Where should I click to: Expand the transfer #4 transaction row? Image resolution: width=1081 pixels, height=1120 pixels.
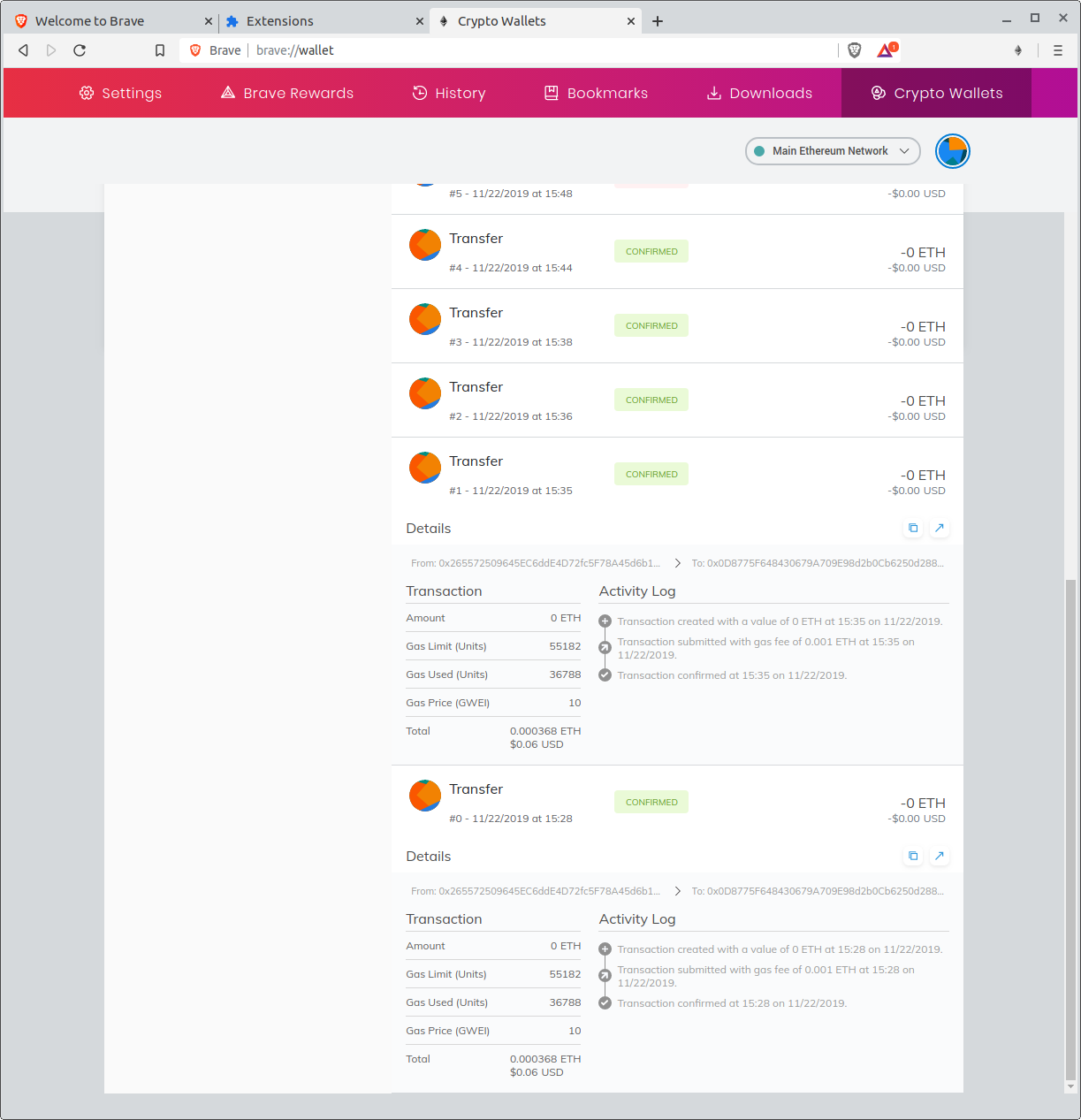677,252
